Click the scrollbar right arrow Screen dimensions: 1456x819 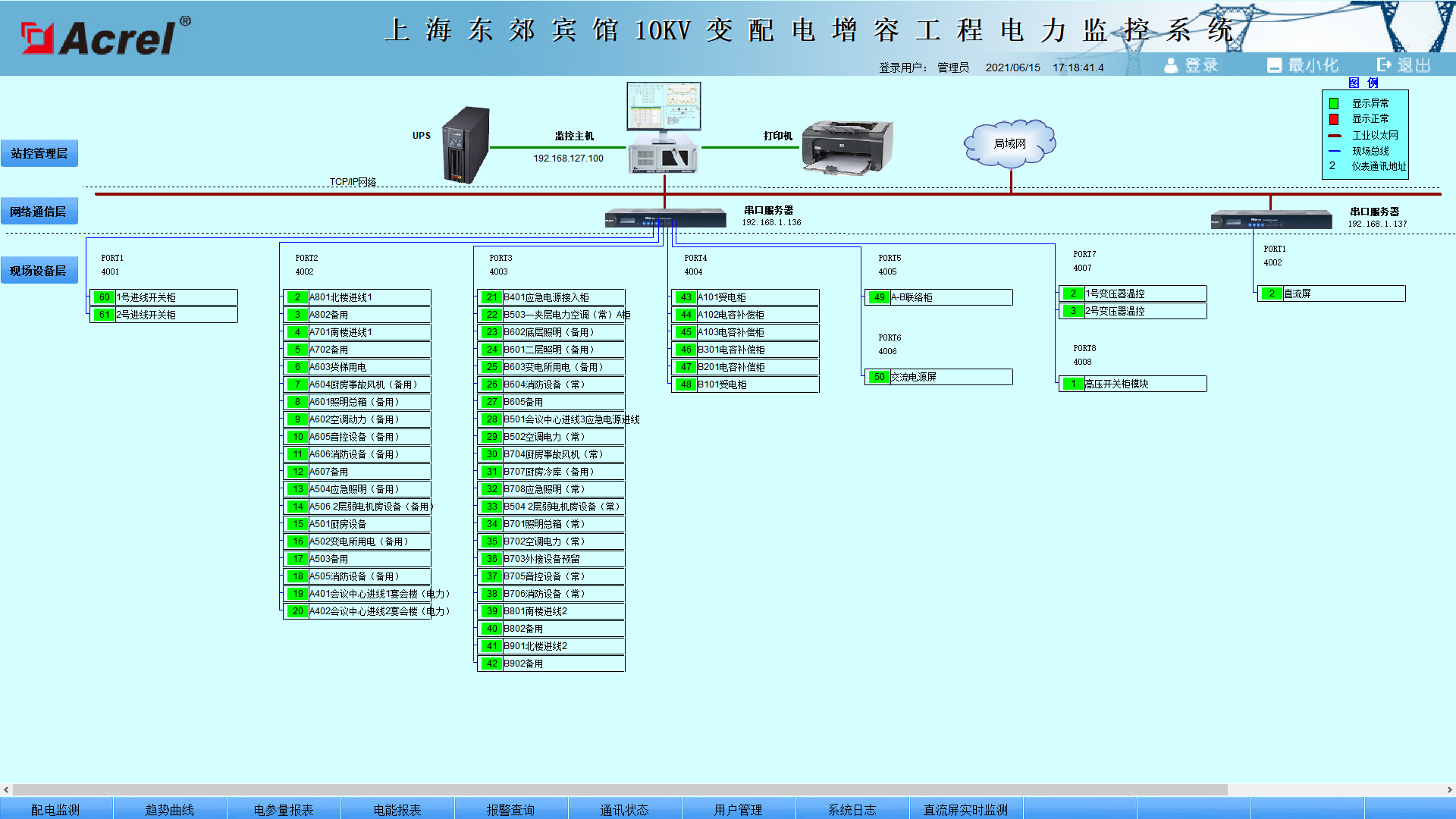(x=1449, y=789)
